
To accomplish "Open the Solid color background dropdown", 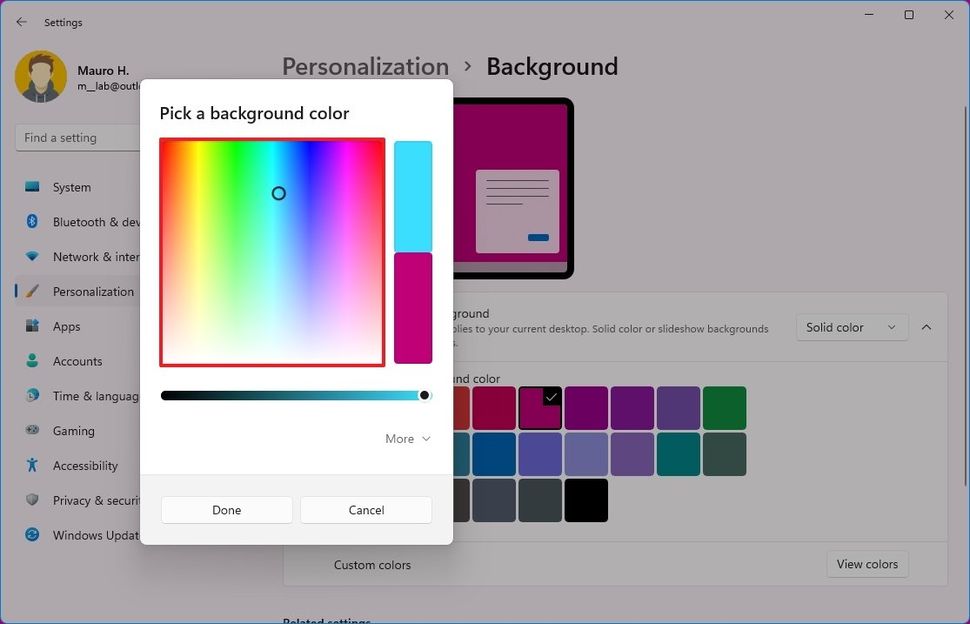I will [x=851, y=327].
